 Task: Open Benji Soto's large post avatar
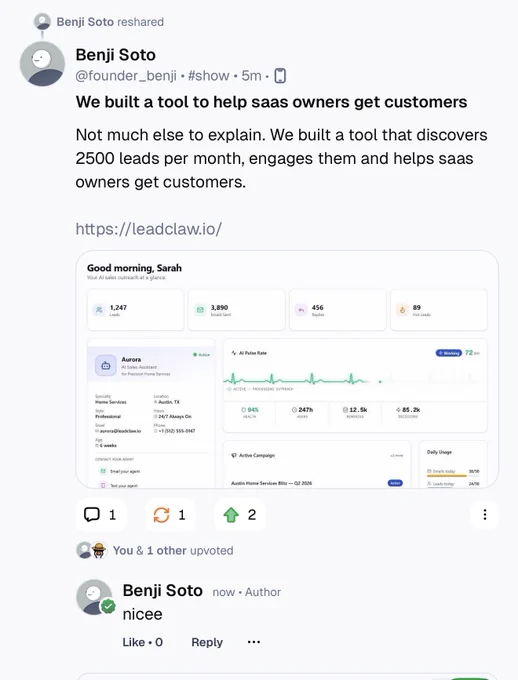coord(42,64)
